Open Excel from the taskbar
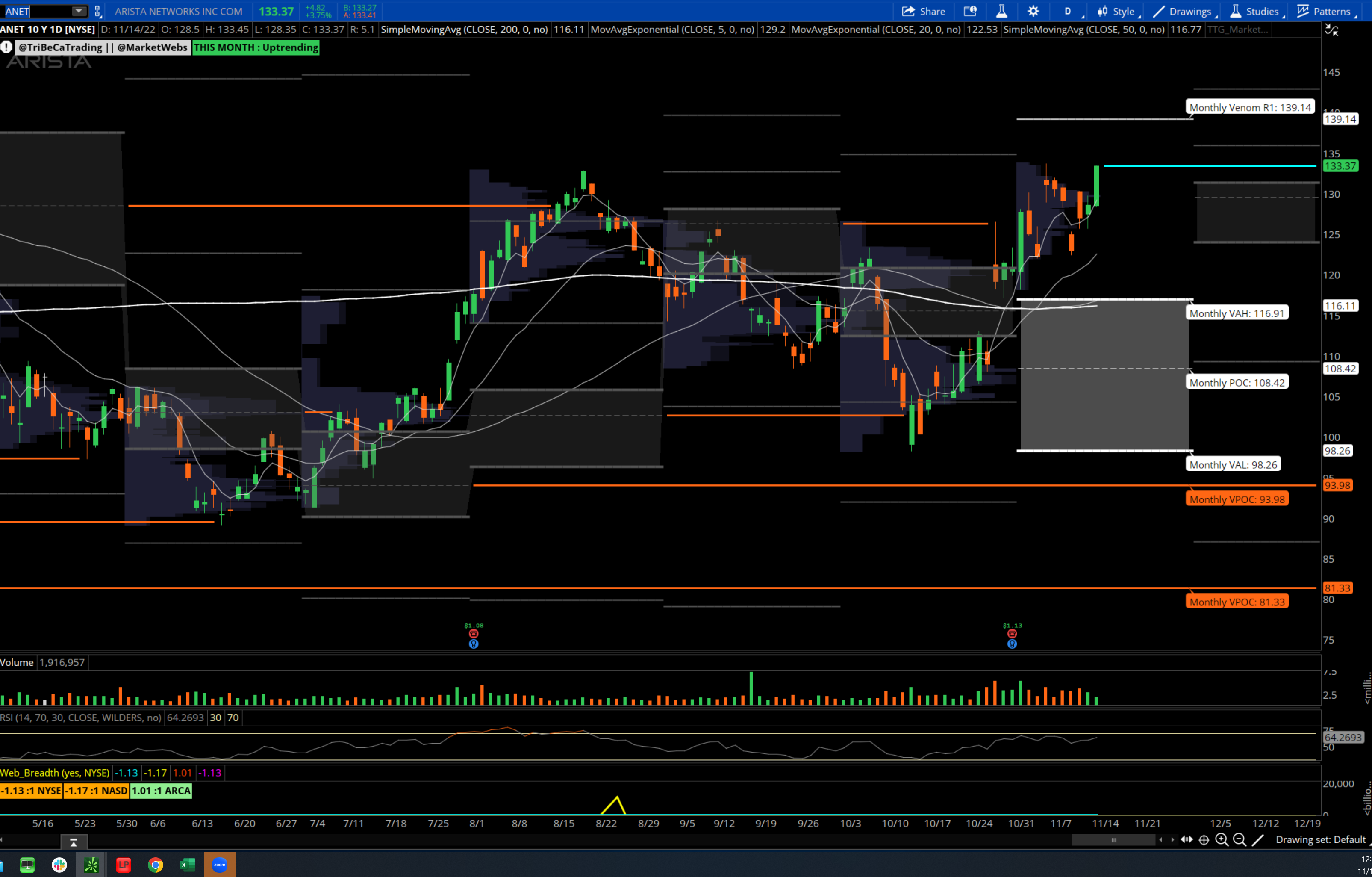This screenshot has height=877, width=1372. [x=188, y=865]
